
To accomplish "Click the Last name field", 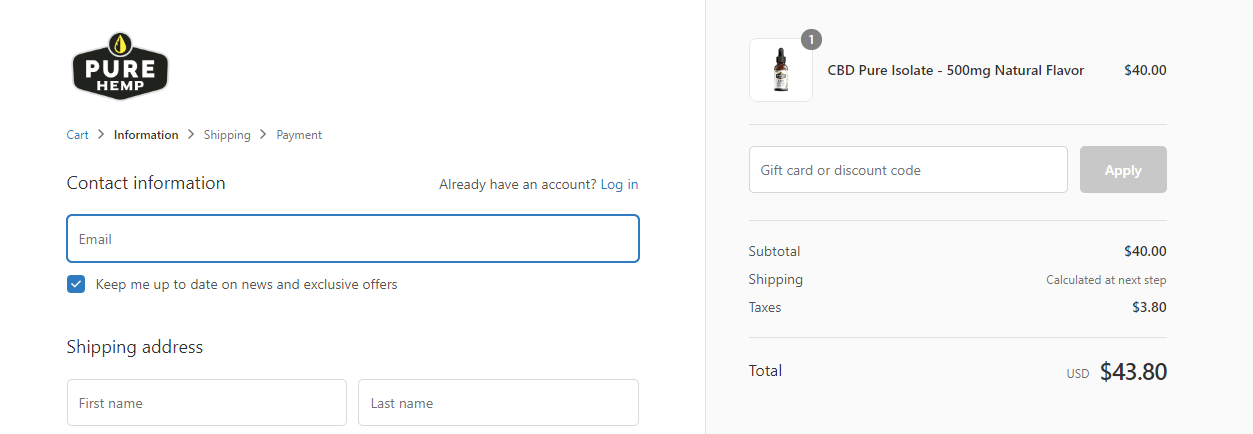I will coord(498,403).
